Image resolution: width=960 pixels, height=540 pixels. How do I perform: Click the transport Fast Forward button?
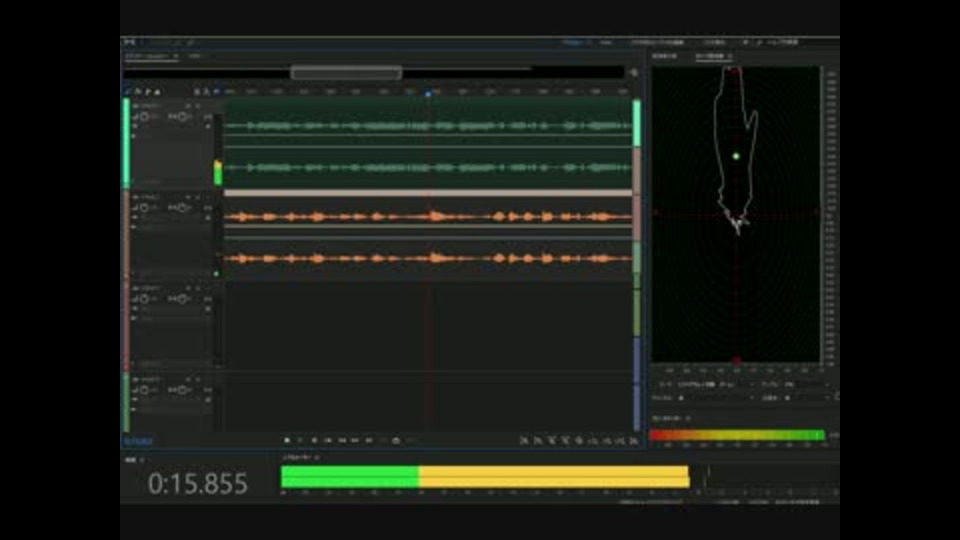pyautogui.click(x=355, y=440)
